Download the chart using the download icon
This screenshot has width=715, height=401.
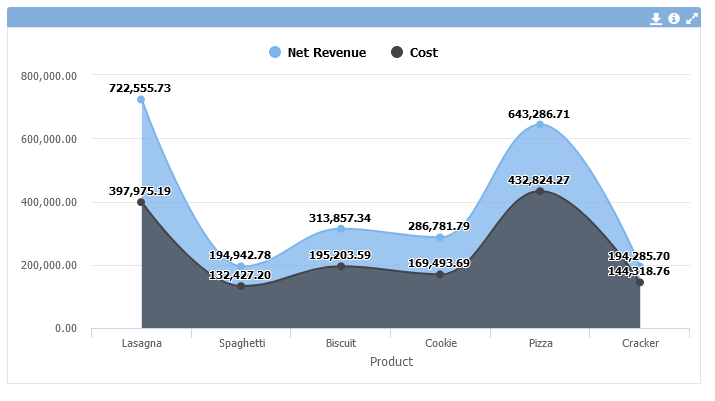656,18
